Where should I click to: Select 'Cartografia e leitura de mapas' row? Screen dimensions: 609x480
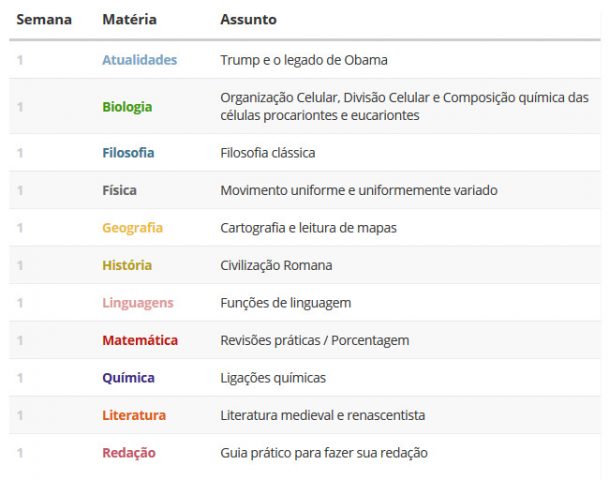point(304,228)
